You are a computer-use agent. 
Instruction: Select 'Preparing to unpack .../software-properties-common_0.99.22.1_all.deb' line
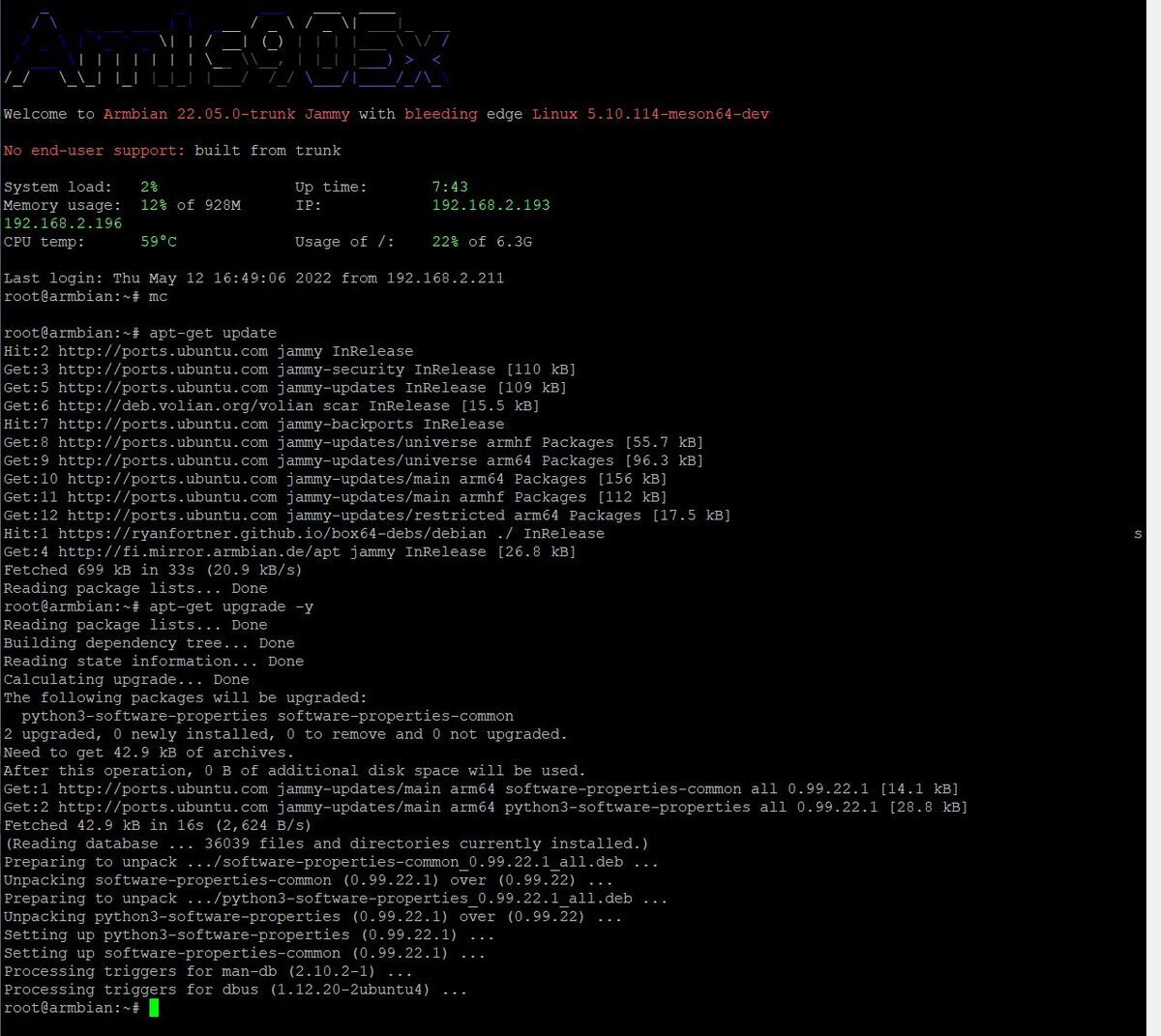tap(331, 863)
